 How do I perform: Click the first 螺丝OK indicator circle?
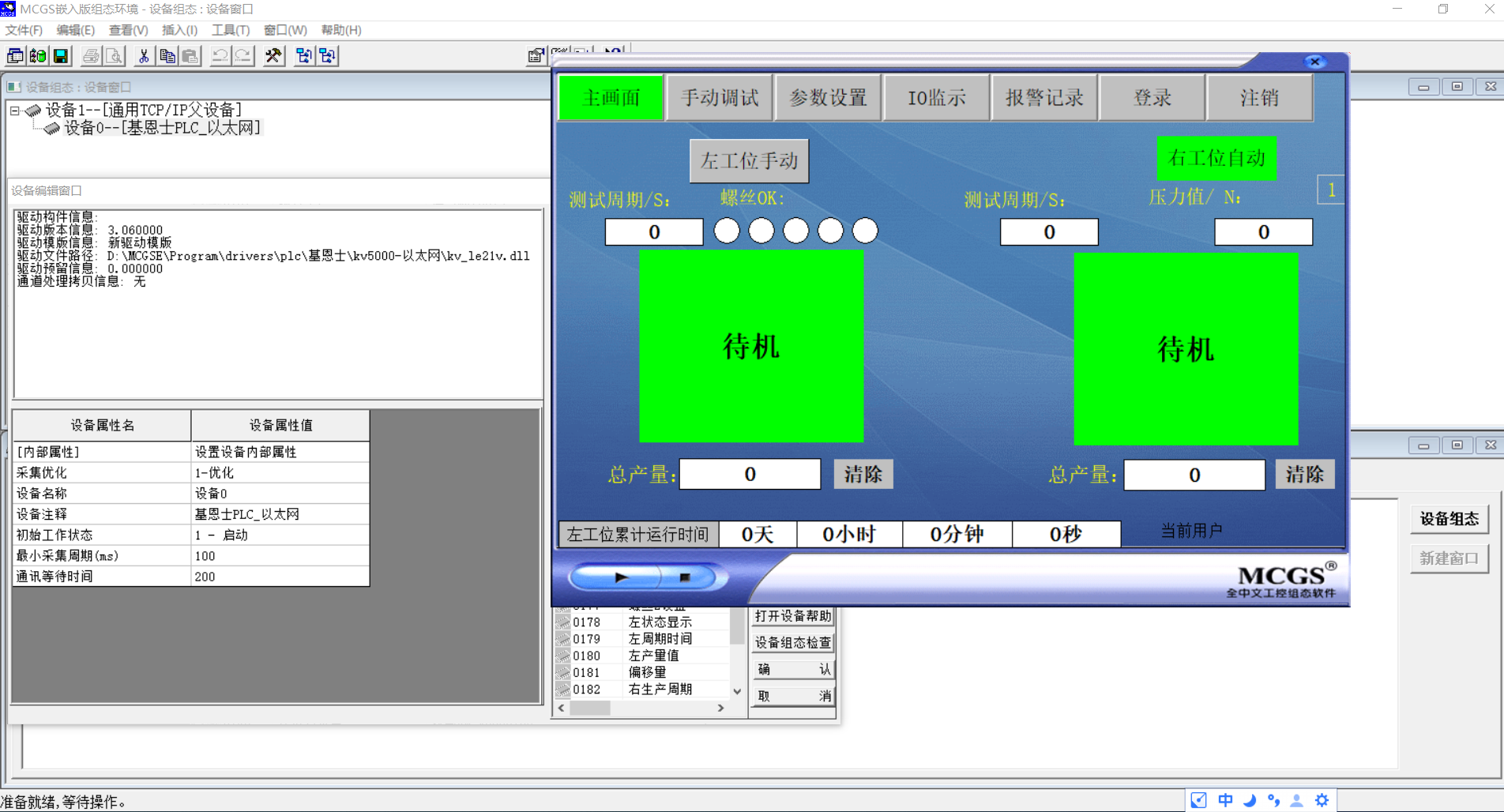pyautogui.click(x=727, y=231)
